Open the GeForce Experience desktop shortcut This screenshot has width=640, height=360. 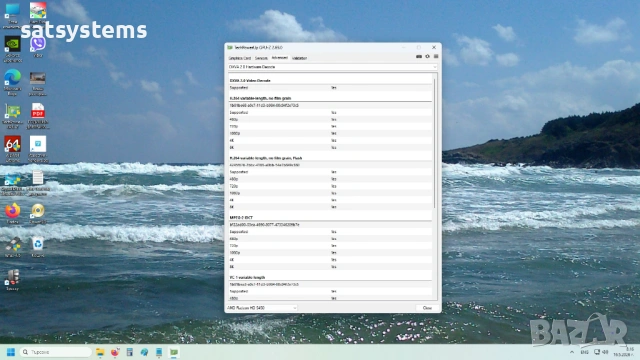(x=13, y=49)
